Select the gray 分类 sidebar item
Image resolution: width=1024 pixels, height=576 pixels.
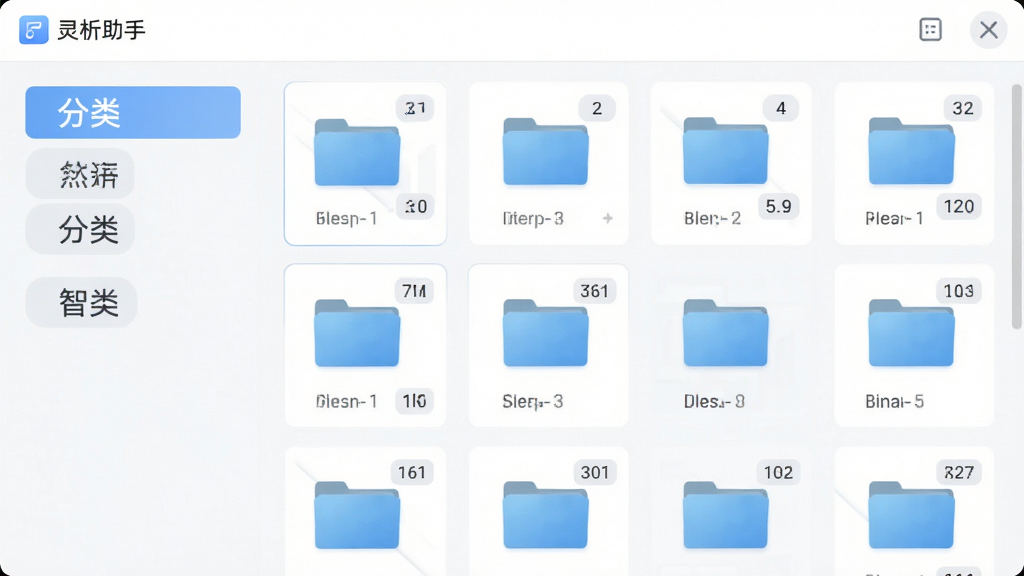(x=80, y=229)
